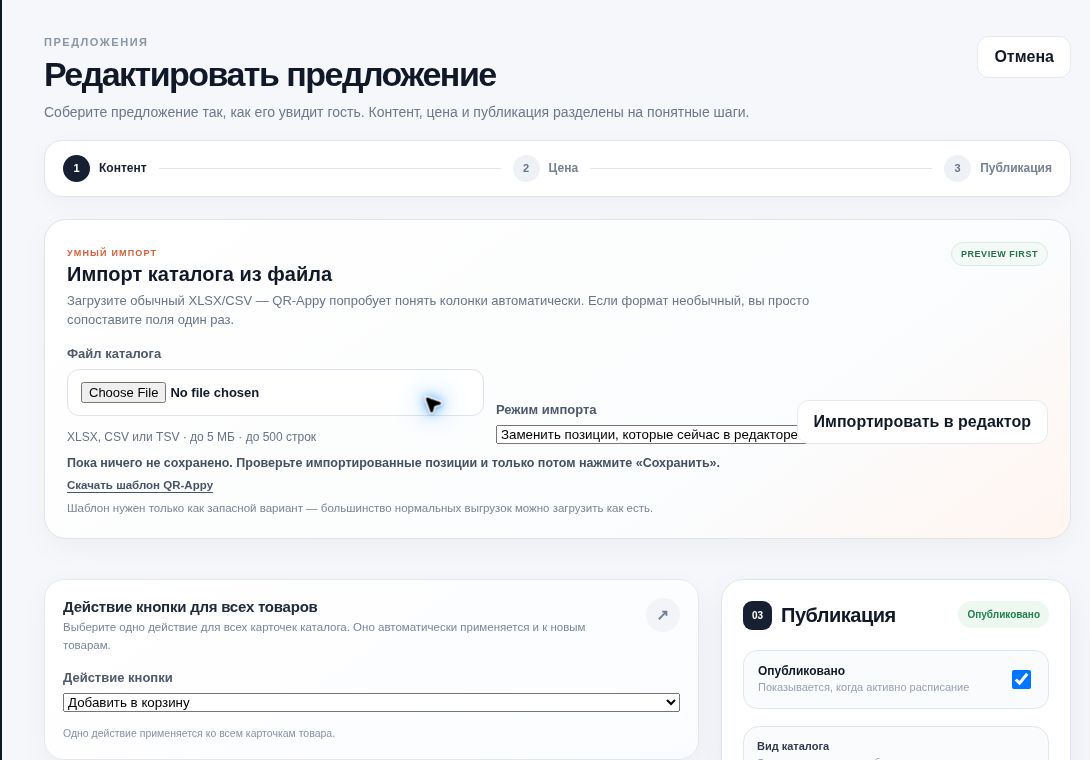Click the step number 1 circle

click(76, 168)
